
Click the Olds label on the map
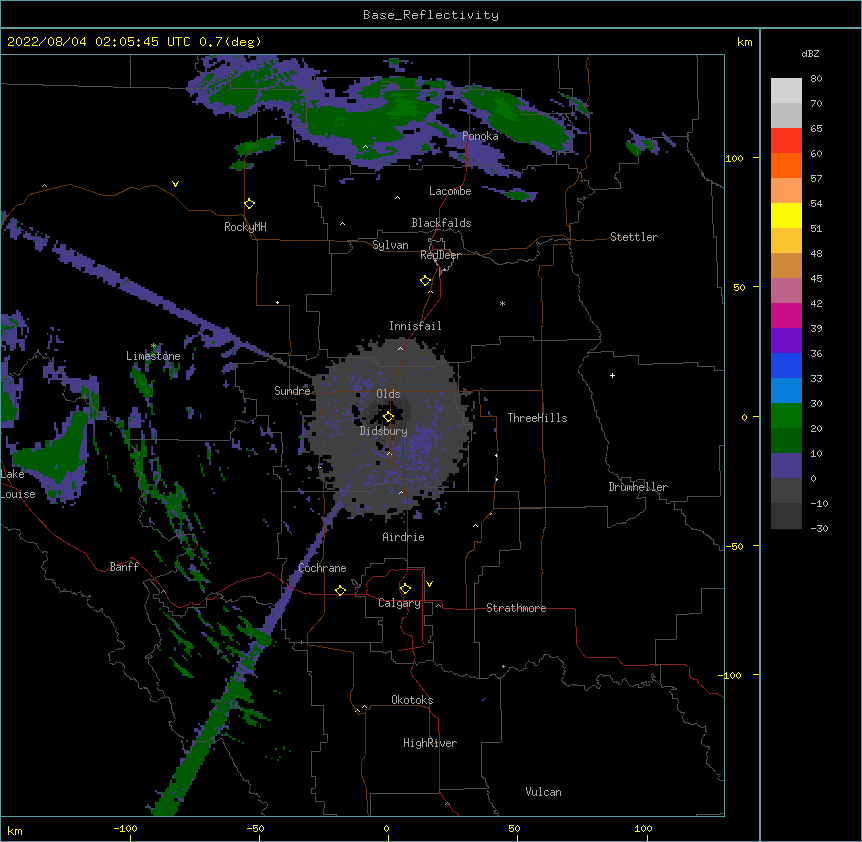click(388, 394)
